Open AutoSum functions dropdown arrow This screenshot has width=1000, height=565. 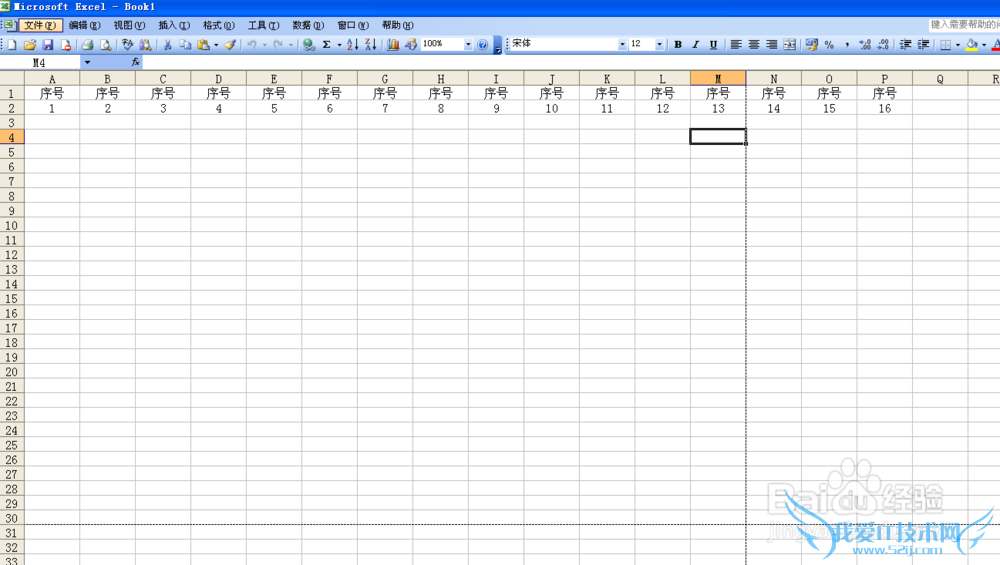click(339, 45)
